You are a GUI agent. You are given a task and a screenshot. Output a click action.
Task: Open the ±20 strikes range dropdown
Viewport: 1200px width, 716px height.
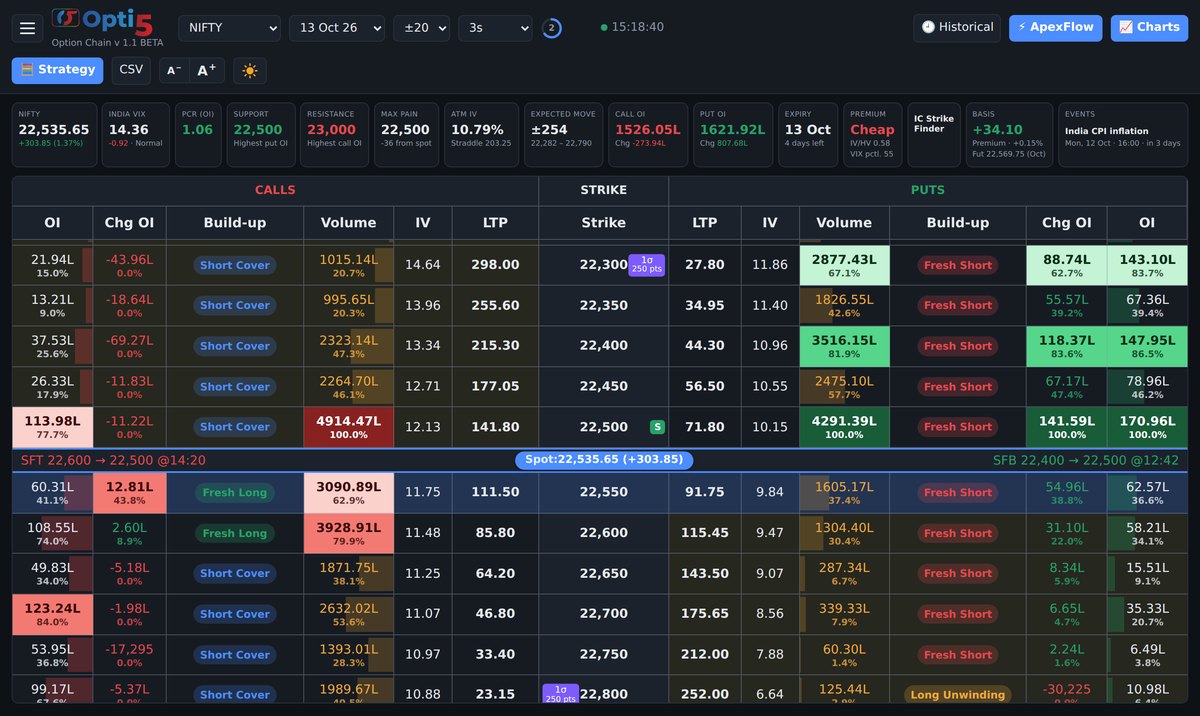tap(421, 28)
